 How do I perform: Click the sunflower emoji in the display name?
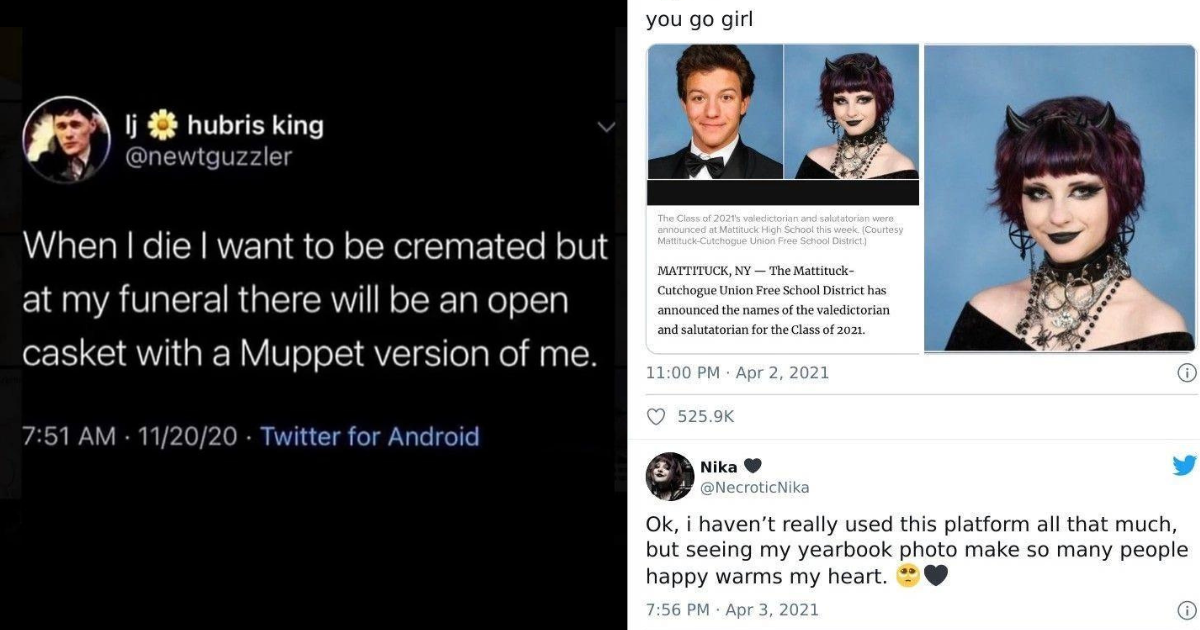pyautogui.click(x=163, y=125)
